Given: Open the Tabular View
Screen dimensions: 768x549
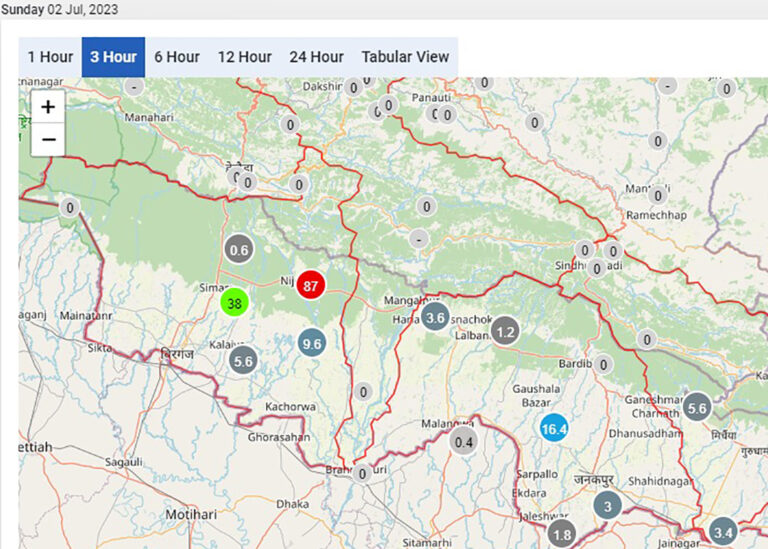Looking at the screenshot, I should click(x=405, y=57).
